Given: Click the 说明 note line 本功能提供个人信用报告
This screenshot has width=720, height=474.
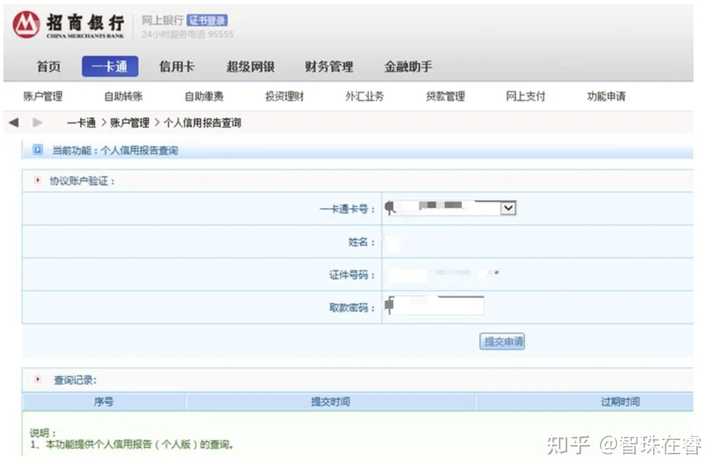Looking at the screenshot, I should pyautogui.click(x=132, y=444).
